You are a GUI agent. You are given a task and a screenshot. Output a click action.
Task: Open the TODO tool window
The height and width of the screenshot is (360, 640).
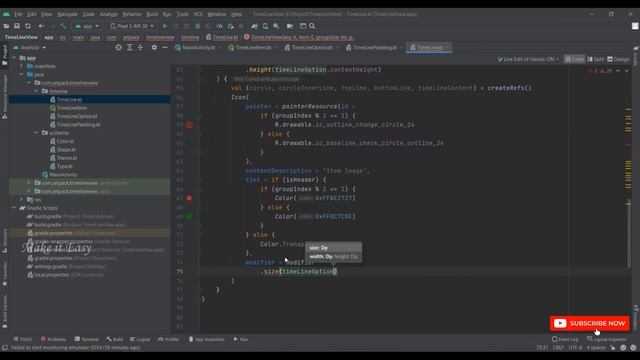point(22,339)
